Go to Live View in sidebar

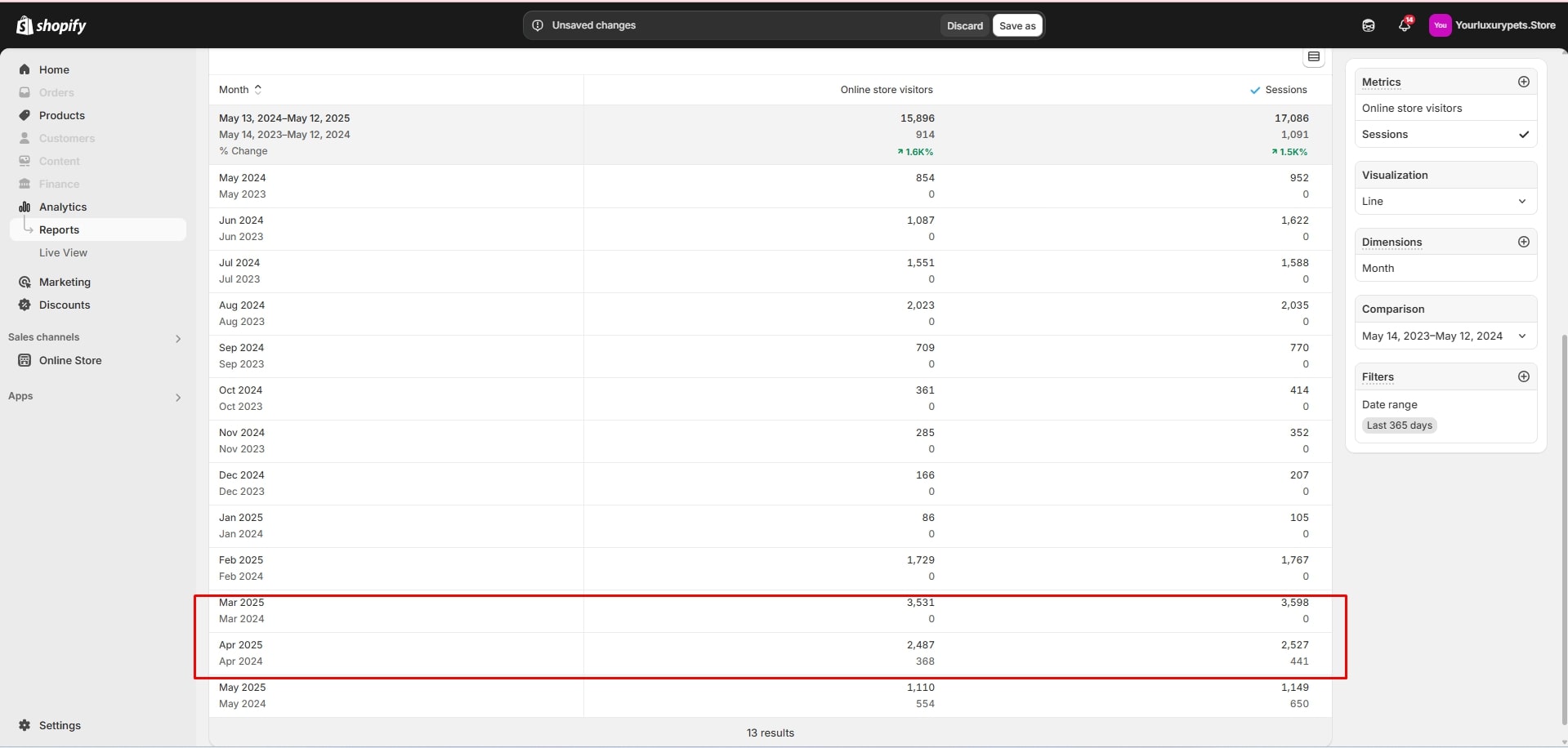point(63,252)
